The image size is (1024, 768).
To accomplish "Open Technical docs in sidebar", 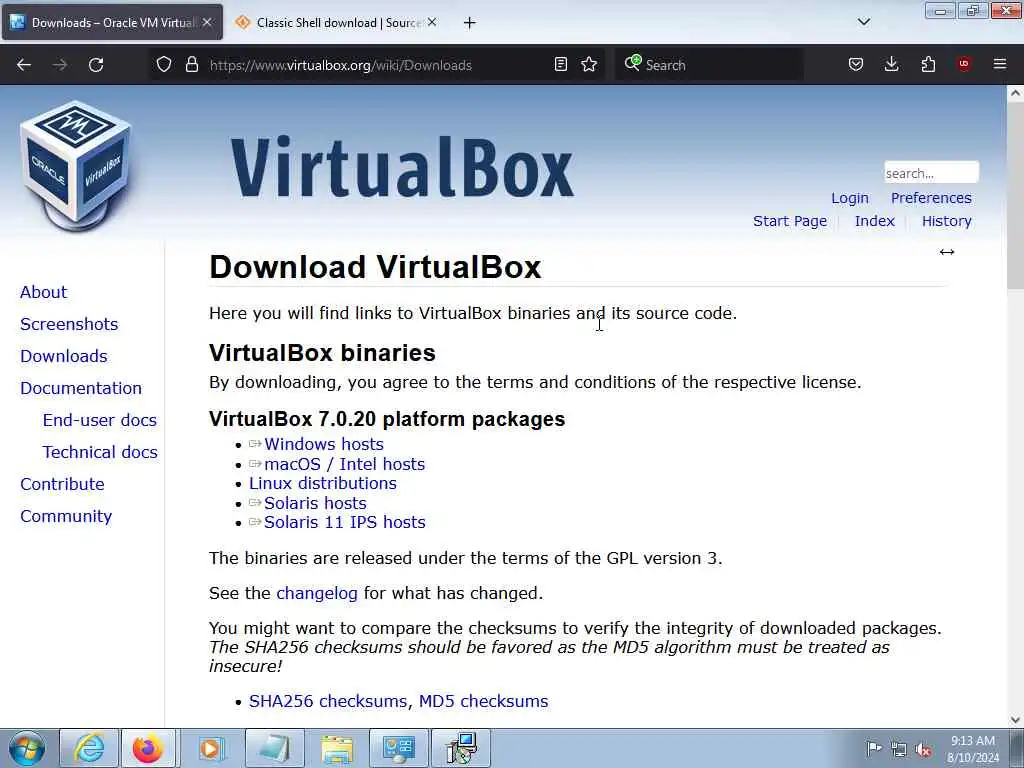I will click(100, 452).
